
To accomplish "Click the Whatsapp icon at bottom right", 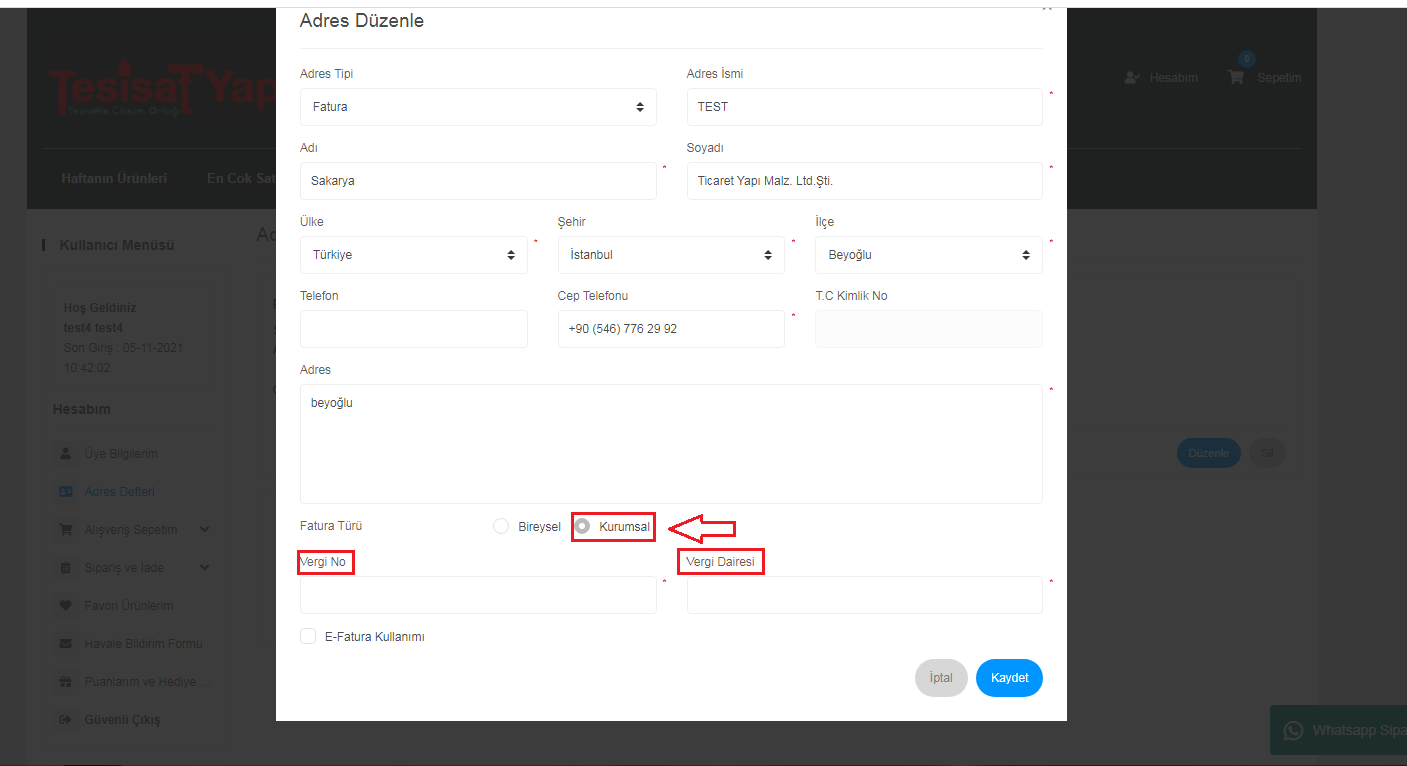I will point(1293,731).
